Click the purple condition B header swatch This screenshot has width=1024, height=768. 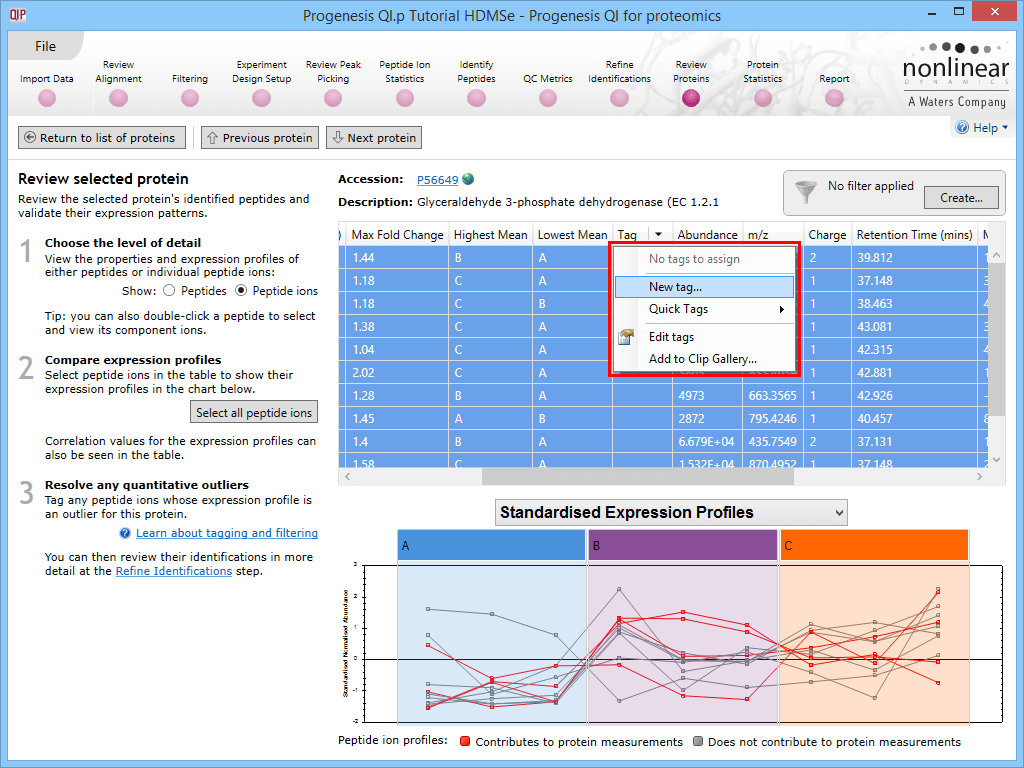(x=682, y=545)
